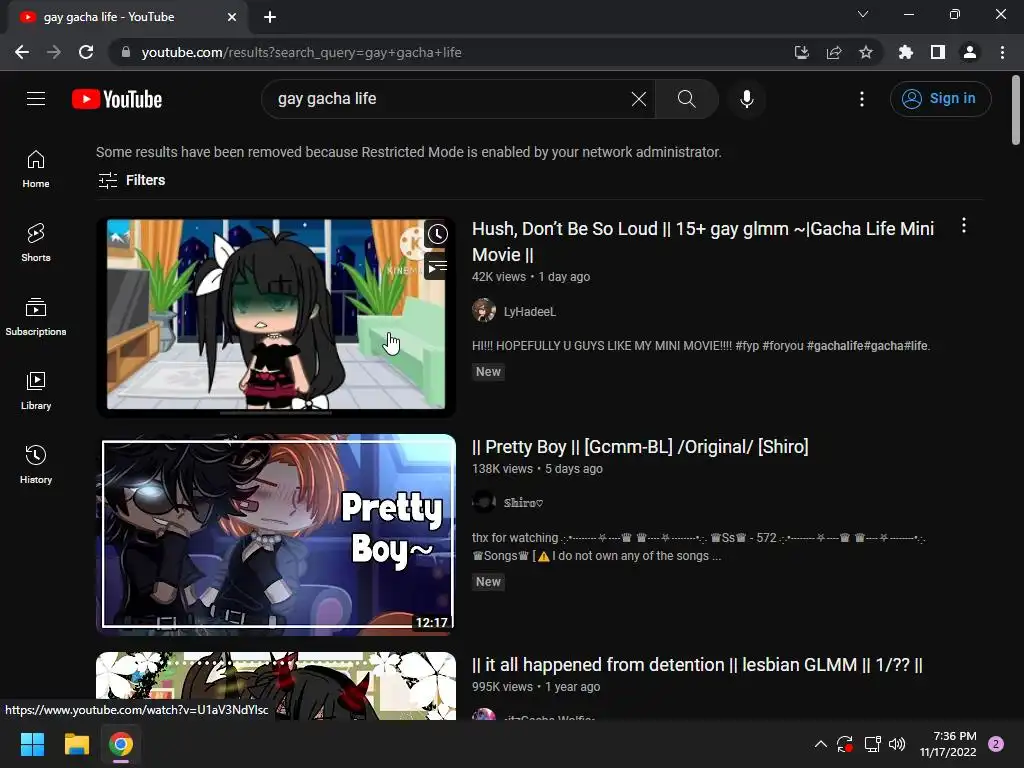Share this page from address bar
Screen dimensions: 1024x768
coord(833,52)
